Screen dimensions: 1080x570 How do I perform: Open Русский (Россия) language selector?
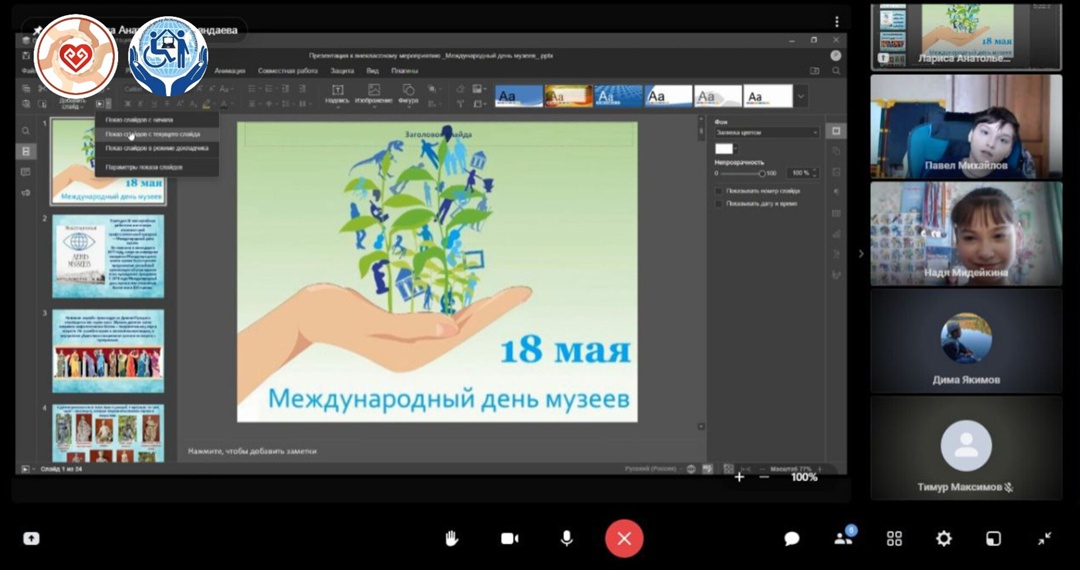coord(652,469)
